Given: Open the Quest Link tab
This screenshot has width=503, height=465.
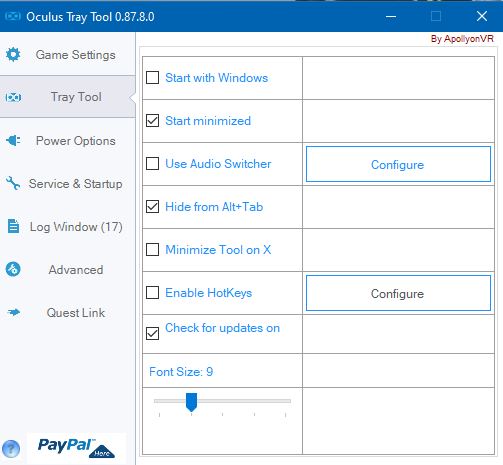Looking at the screenshot, I should pos(68,313).
